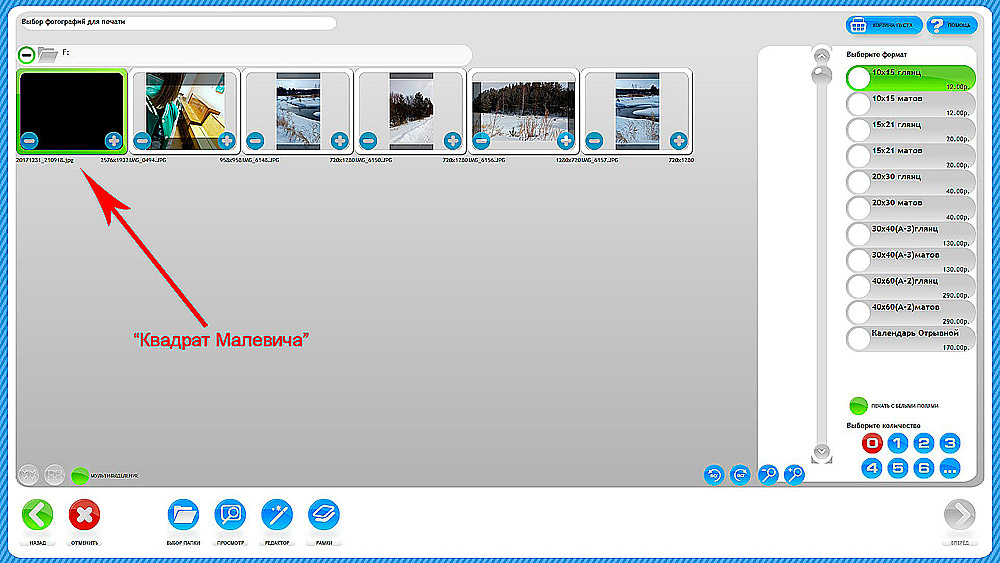Open the Рамки (frames) tool
The height and width of the screenshot is (563, 1000).
323,515
